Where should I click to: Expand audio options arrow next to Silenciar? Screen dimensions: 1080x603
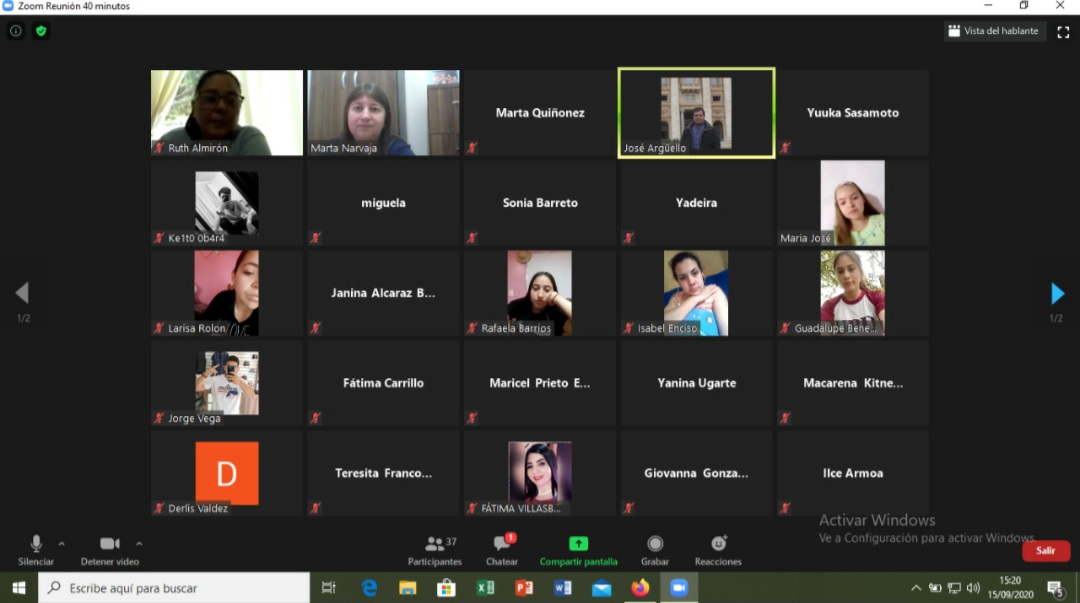click(62, 544)
